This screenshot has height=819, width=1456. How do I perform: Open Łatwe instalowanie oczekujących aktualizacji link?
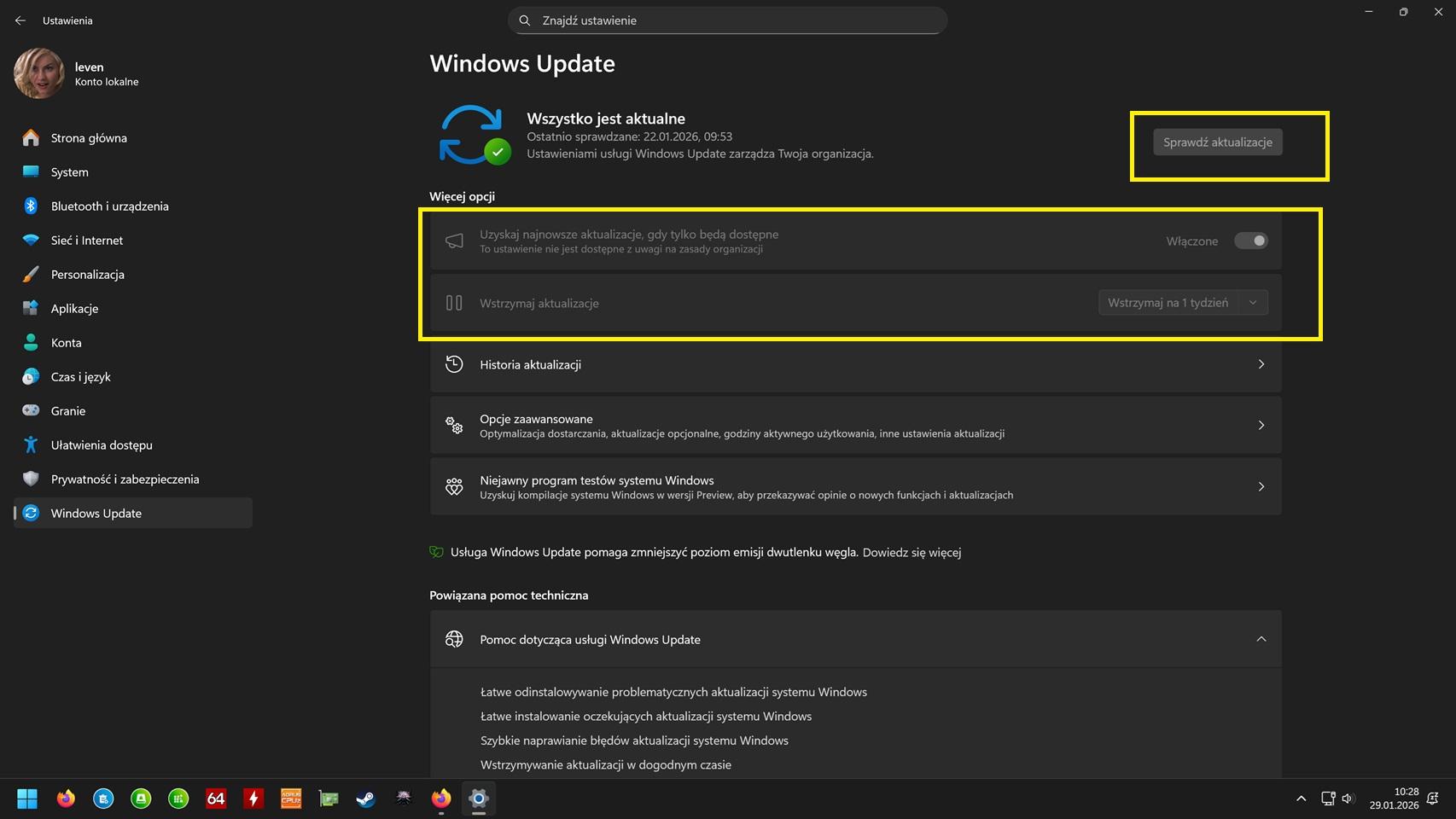646,716
